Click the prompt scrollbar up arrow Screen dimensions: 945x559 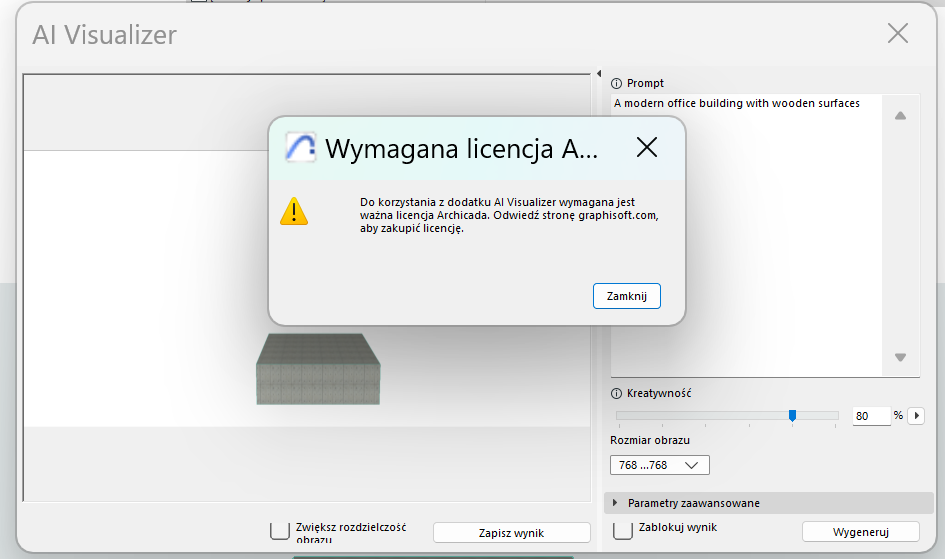(900, 116)
